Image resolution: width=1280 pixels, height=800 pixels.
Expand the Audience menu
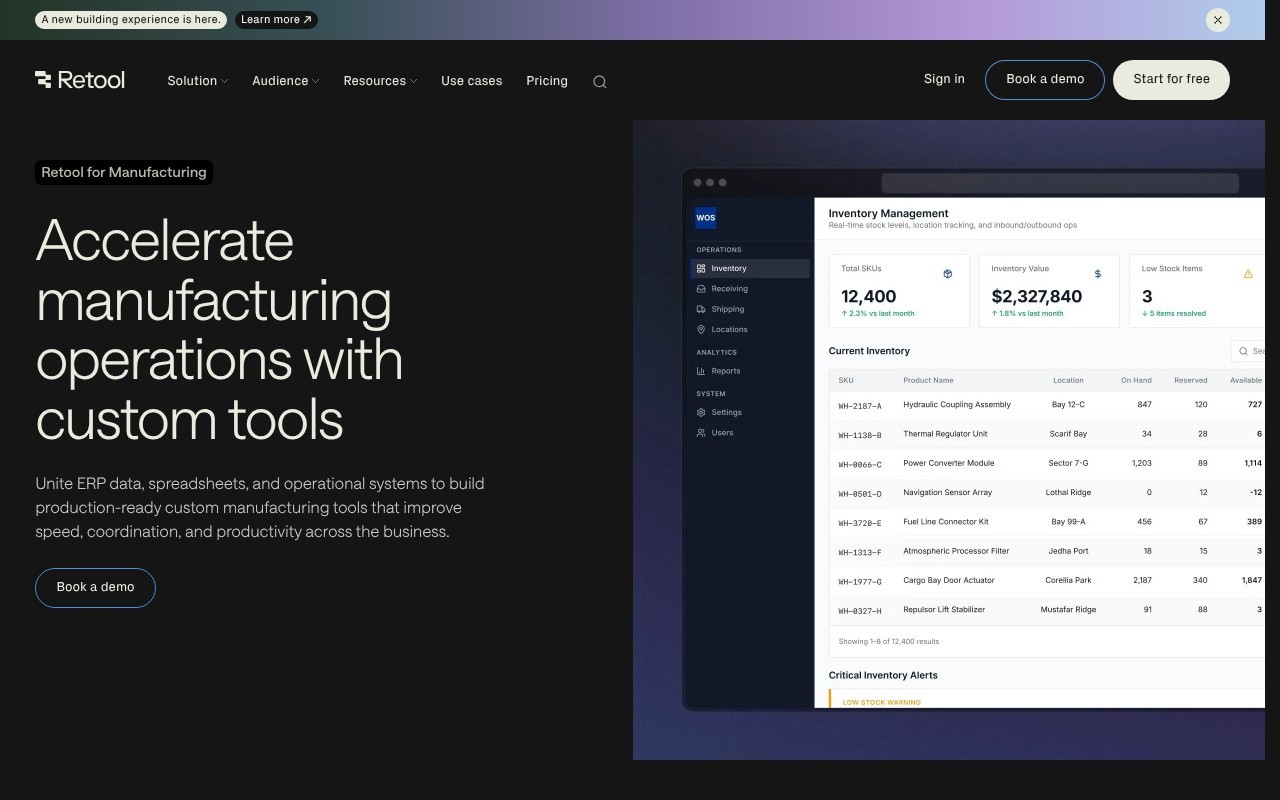coord(286,81)
